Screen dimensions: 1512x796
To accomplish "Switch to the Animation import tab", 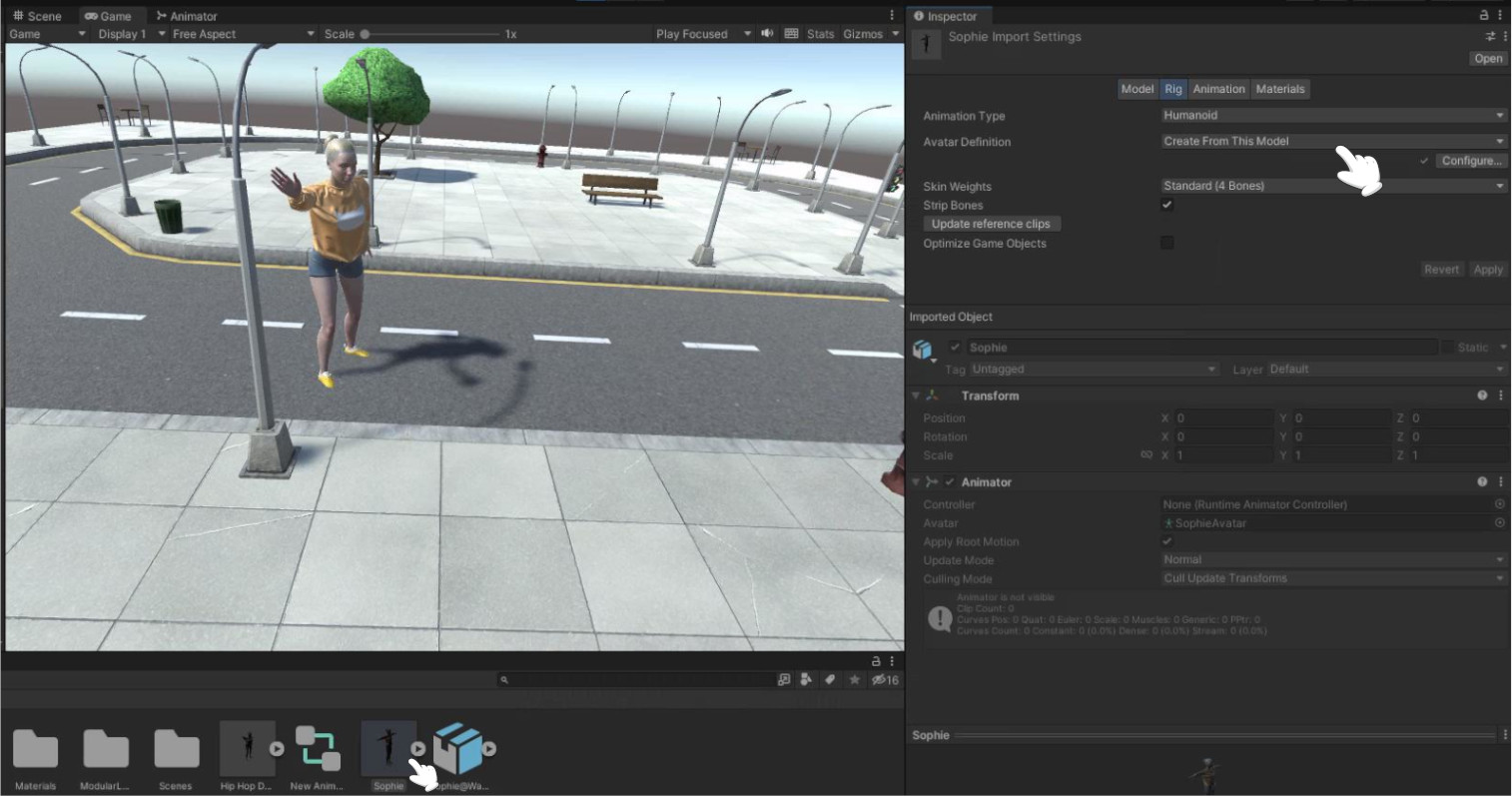I will [x=1218, y=89].
